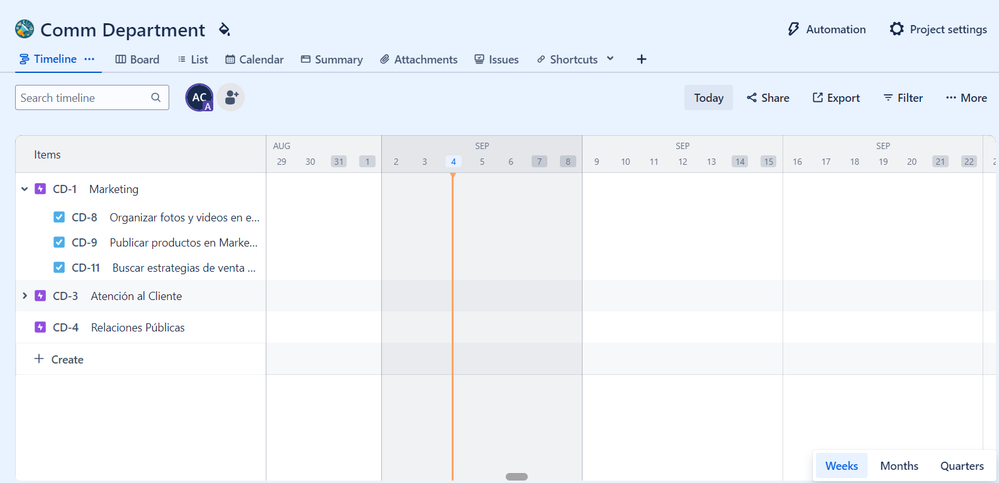Click the Automation lightning icon
The height and width of the screenshot is (483, 999).
[793, 29]
